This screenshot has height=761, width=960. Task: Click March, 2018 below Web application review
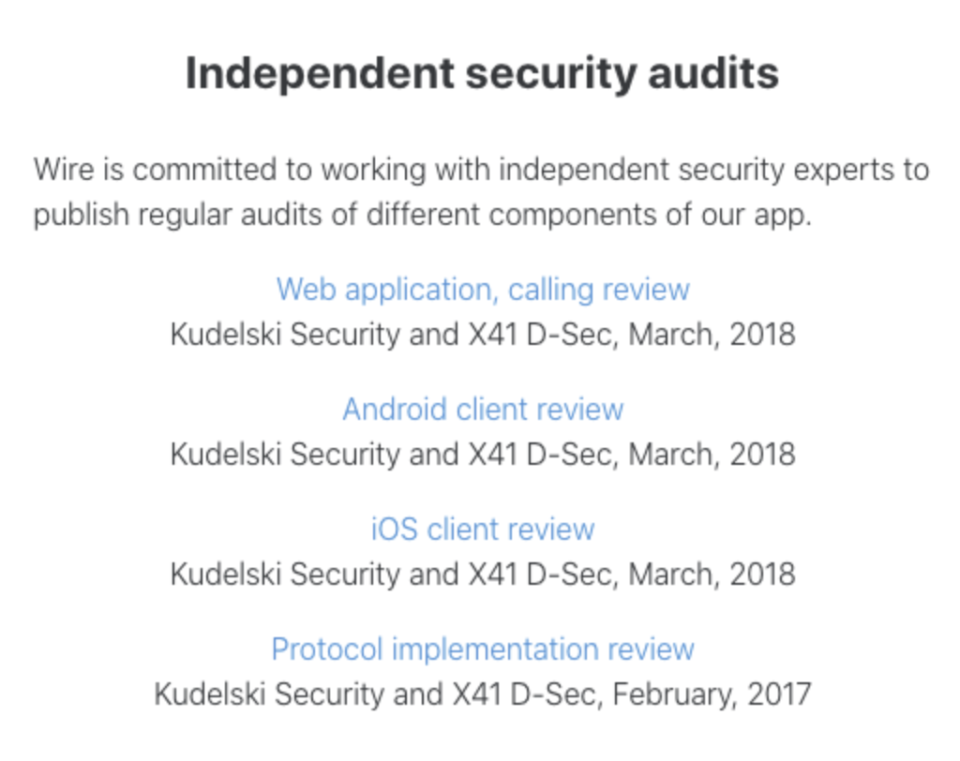click(712, 335)
